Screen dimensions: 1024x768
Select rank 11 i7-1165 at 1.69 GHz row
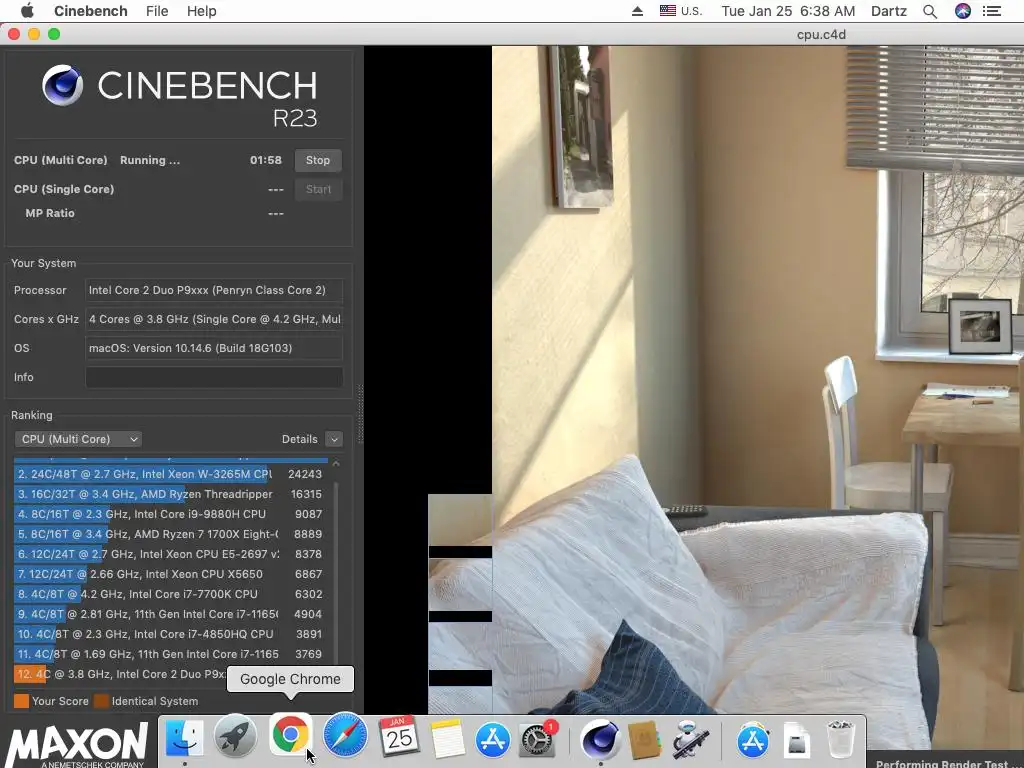pos(170,654)
